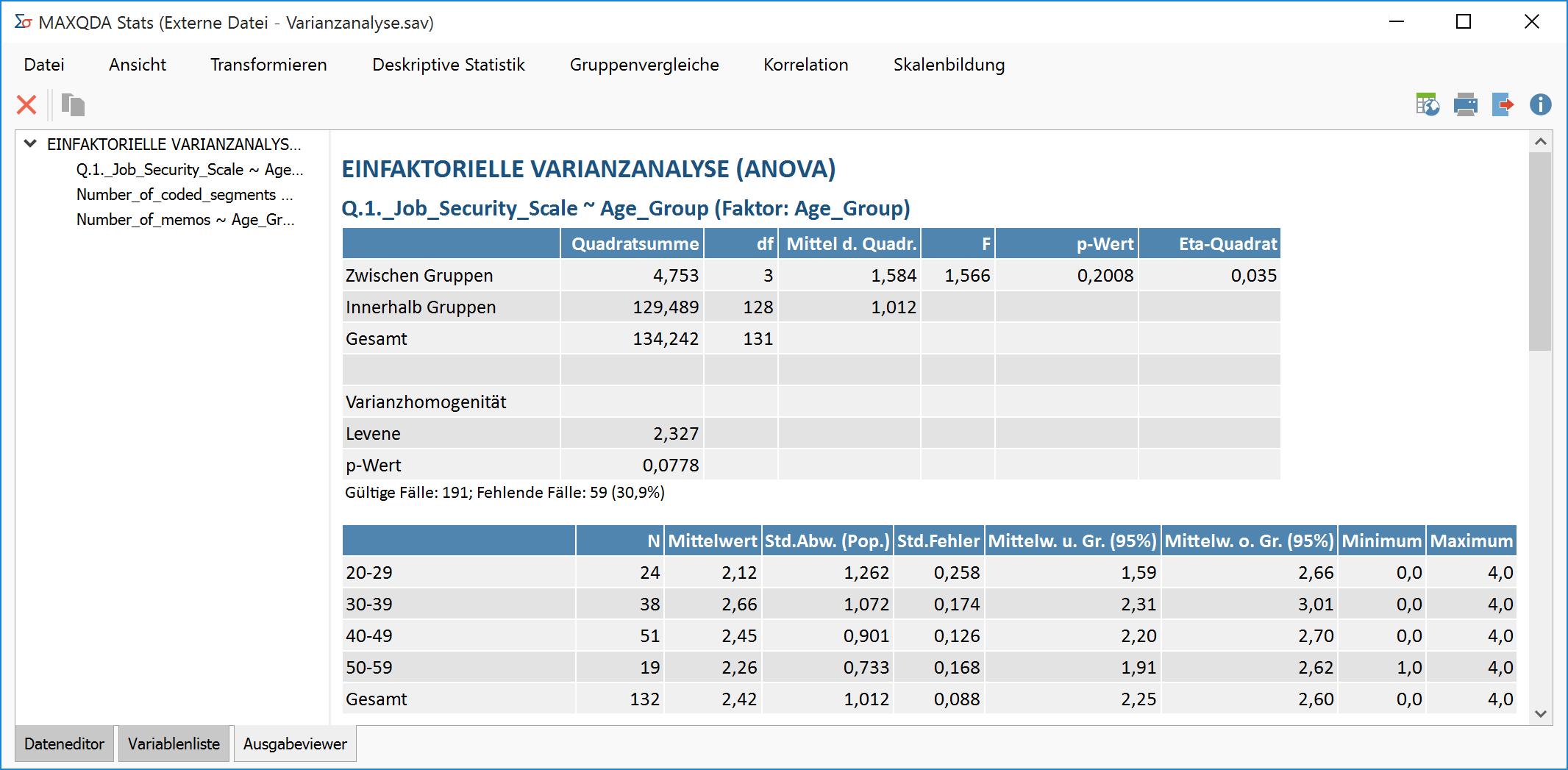
Task: Select Number_of_coded_segments tree entry
Action: [184, 195]
